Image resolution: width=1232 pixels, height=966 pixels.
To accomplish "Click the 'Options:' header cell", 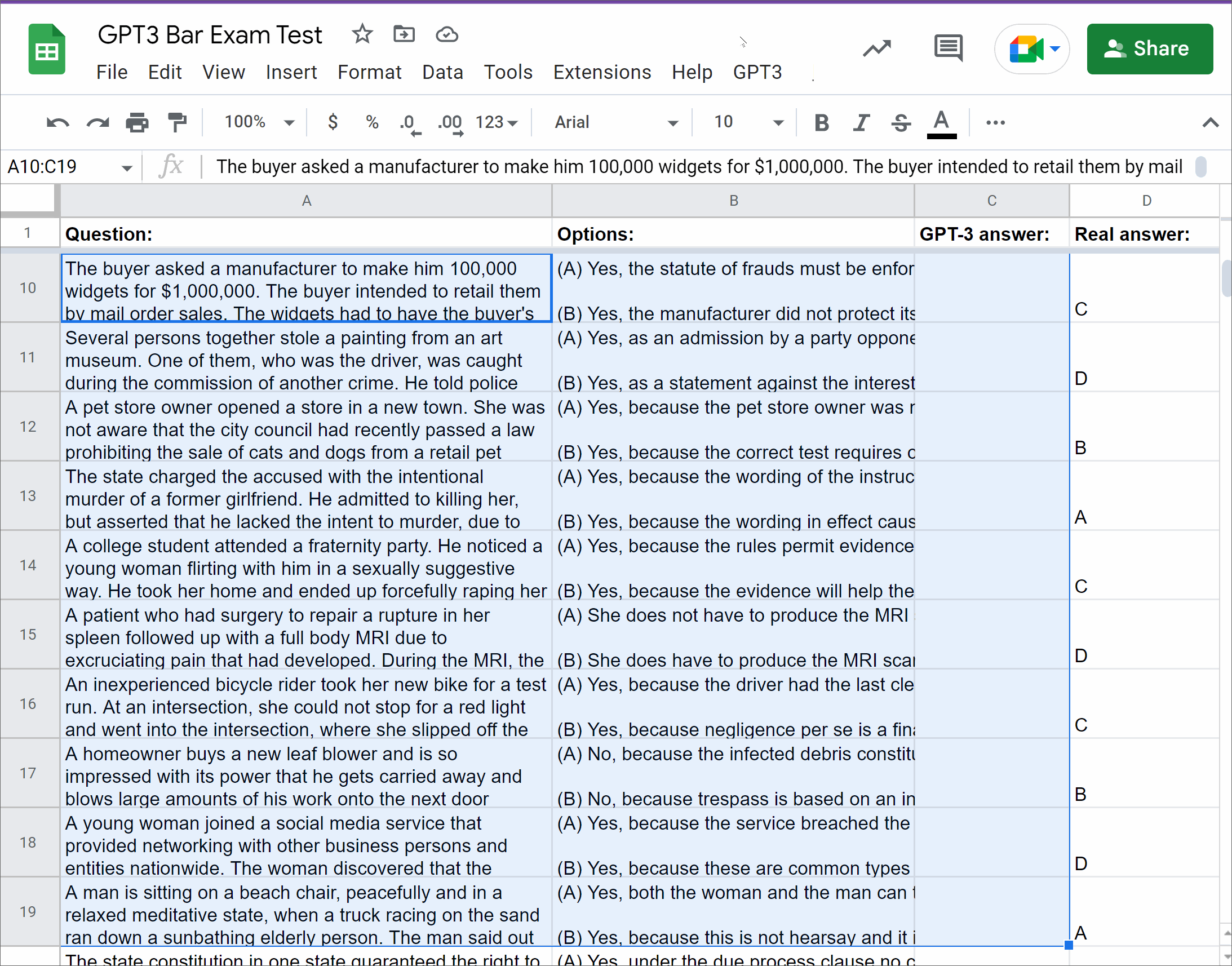I will pos(733,233).
